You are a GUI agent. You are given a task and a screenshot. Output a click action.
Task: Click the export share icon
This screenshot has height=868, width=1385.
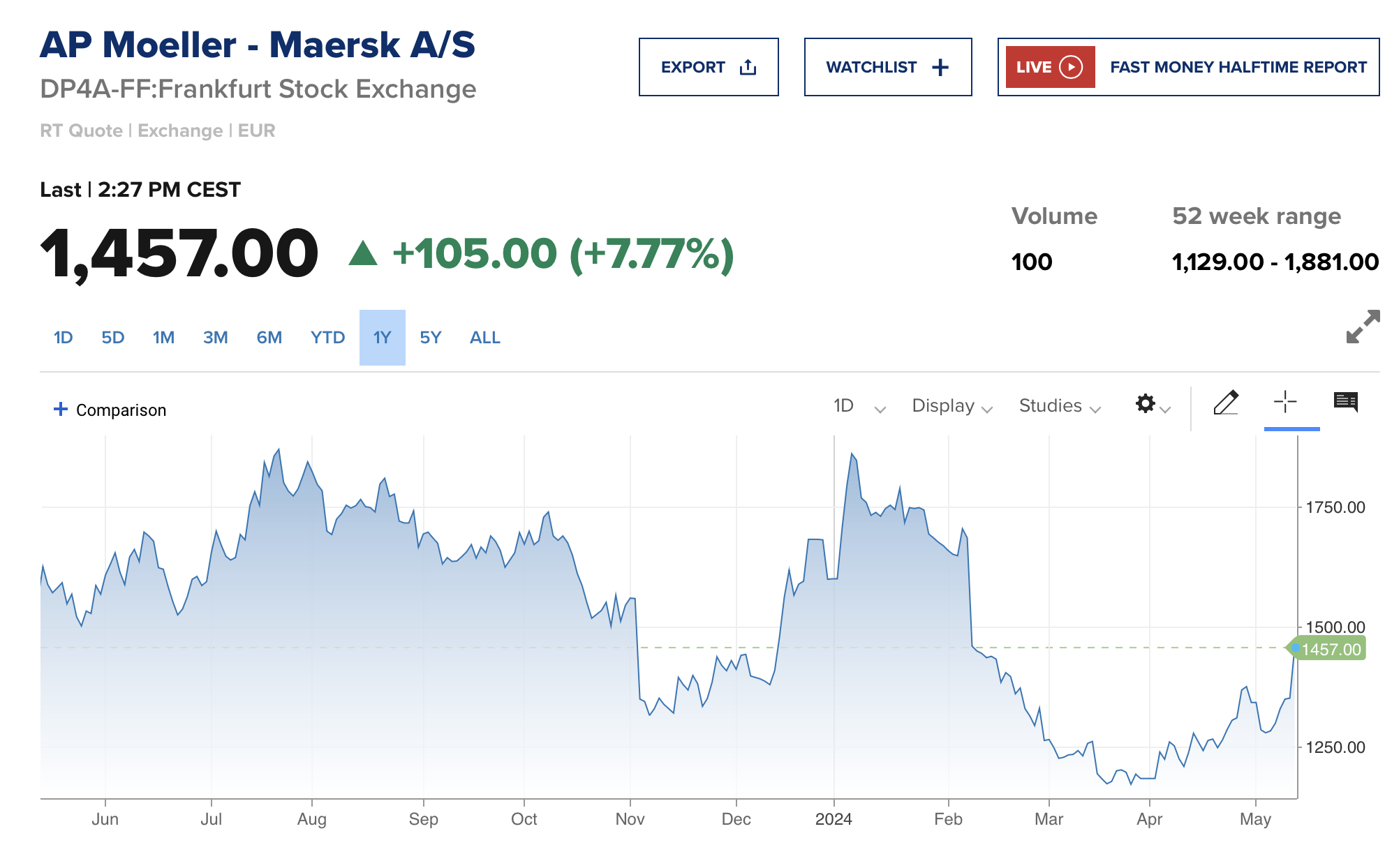point(748,67)
